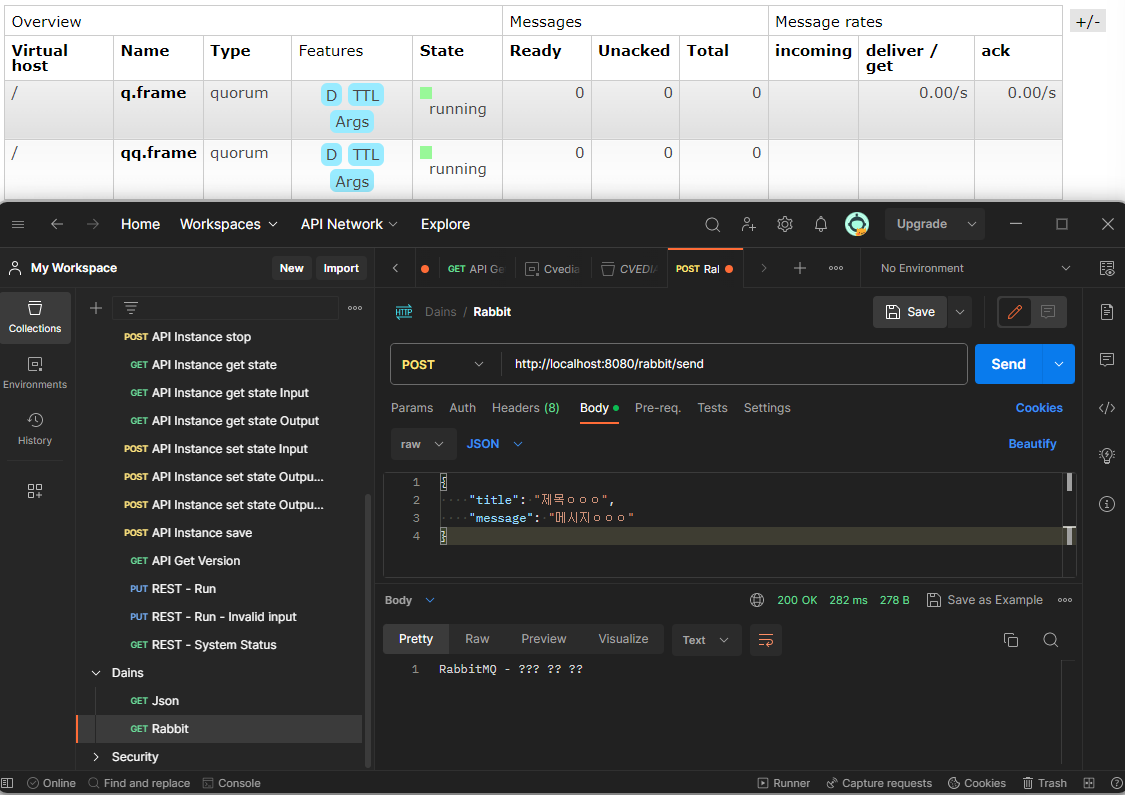Open the response Text format dropdown
Viewport: 1125px width, 795px height.
pos(705,640)
